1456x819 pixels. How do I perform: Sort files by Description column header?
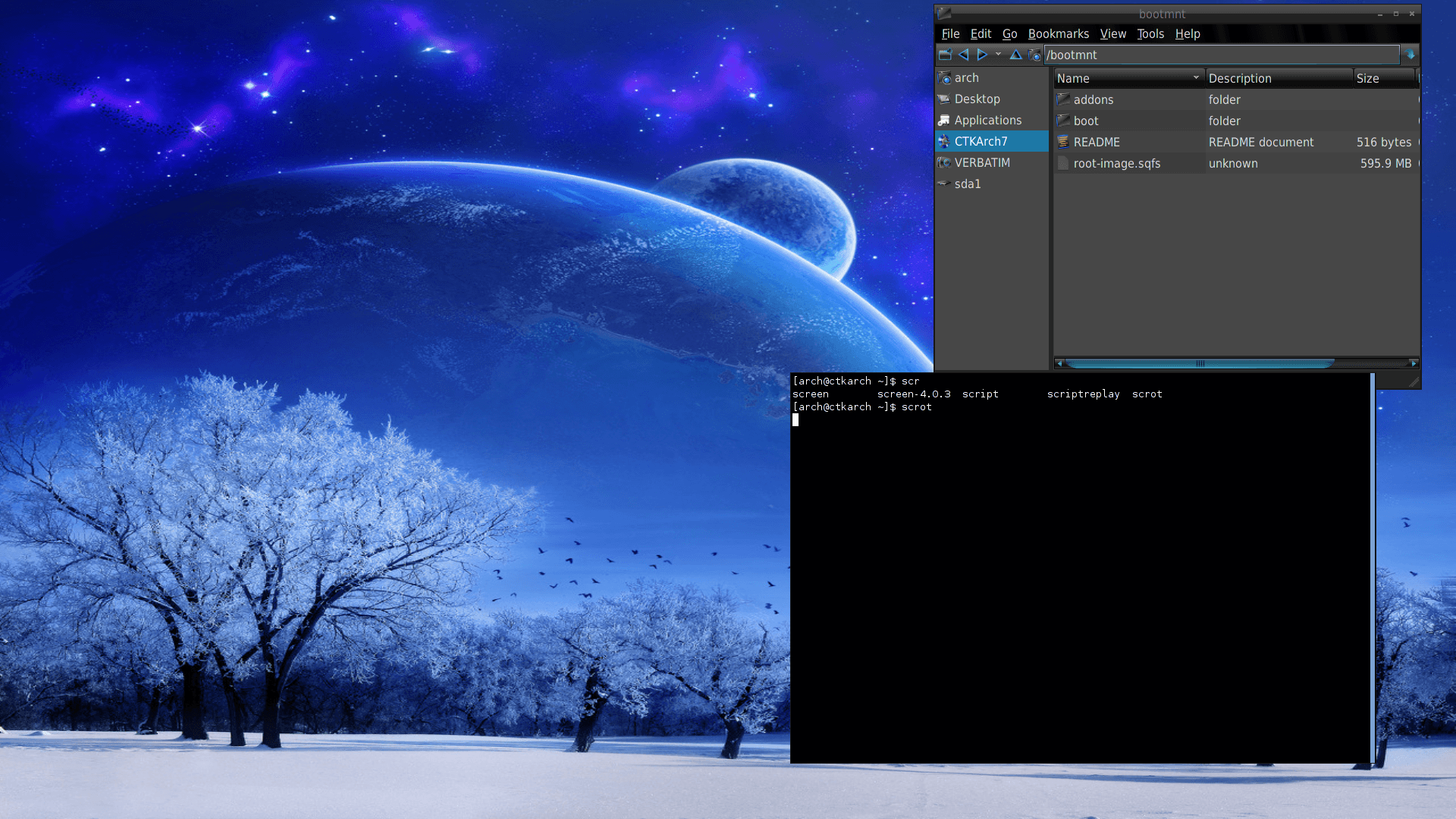(x=1279, y=78)
